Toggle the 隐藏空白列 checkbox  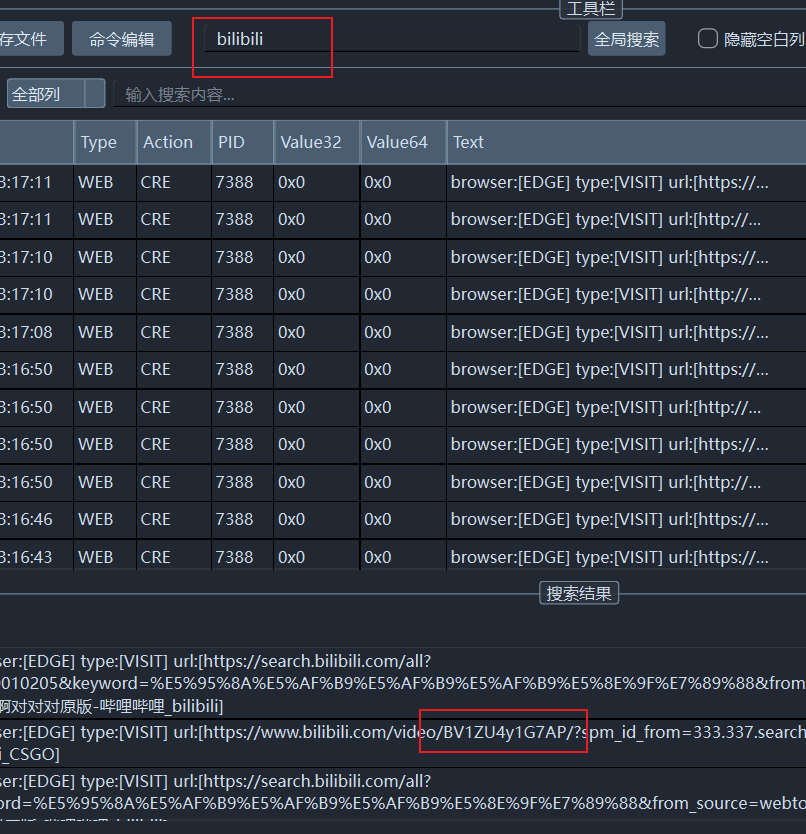[708, 39]
